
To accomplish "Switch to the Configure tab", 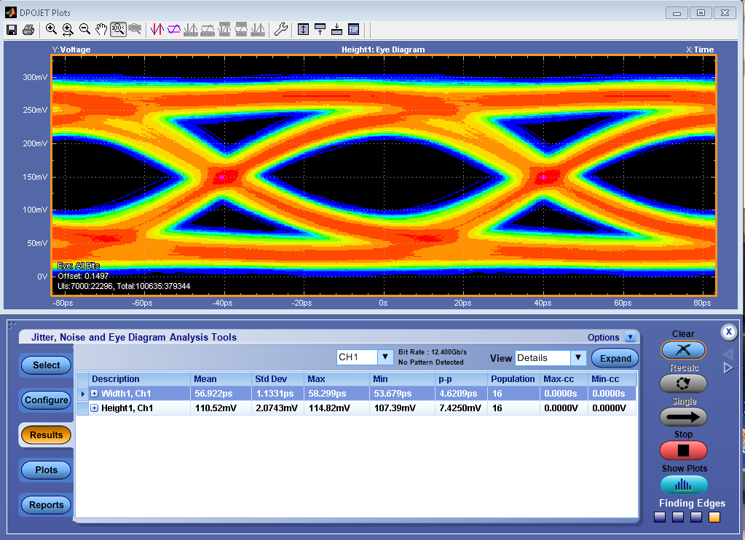I will 46,400.
